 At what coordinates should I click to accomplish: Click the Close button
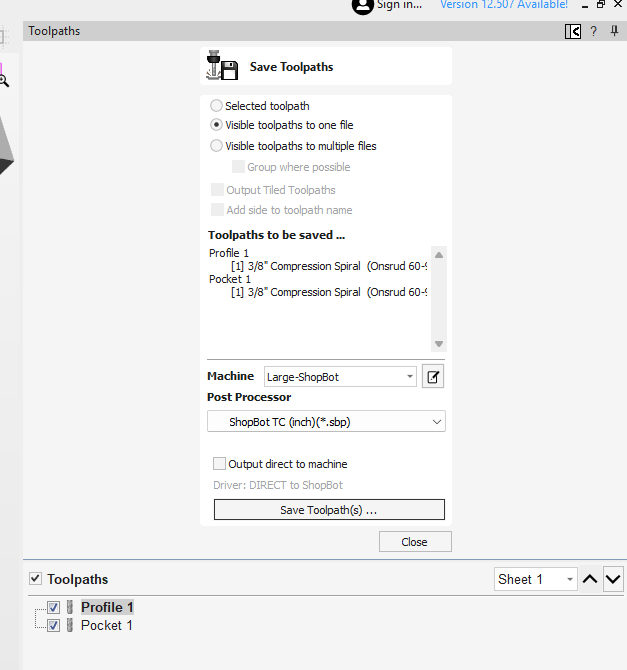tap(415, 542)
